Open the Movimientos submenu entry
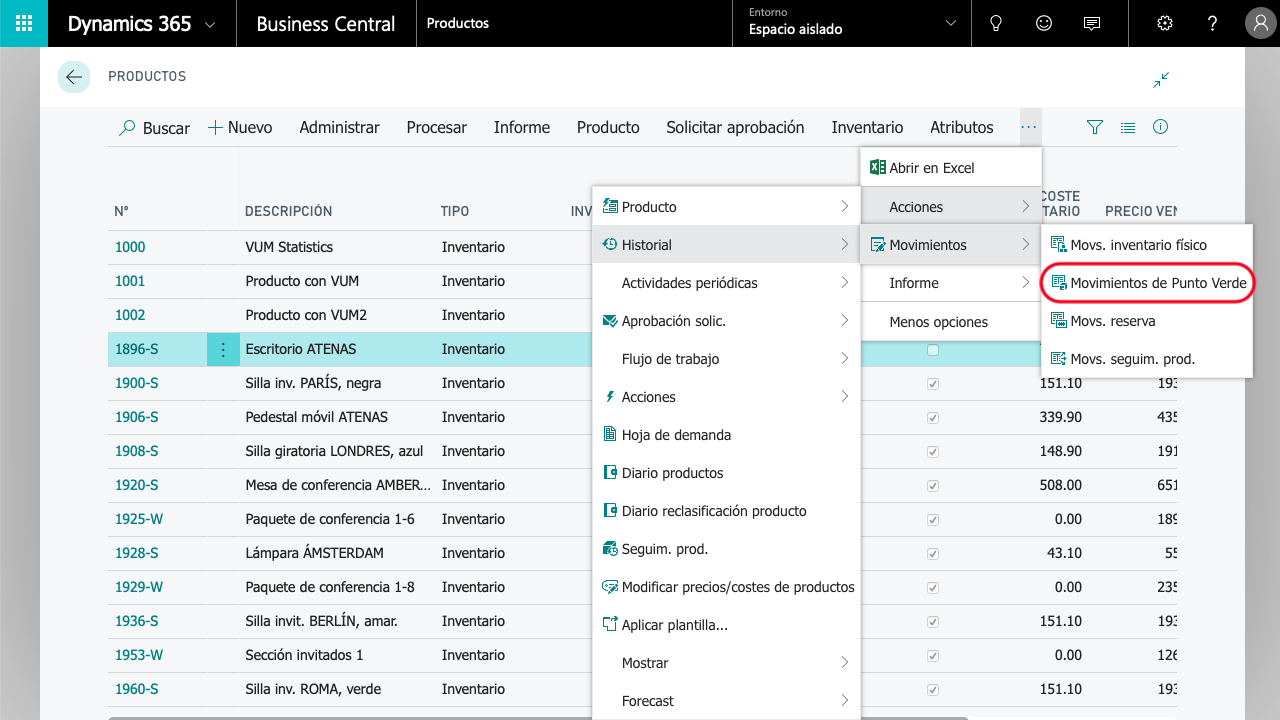Image resolution: width=1280 pixels, height=720 pixels. coord(951,245)
